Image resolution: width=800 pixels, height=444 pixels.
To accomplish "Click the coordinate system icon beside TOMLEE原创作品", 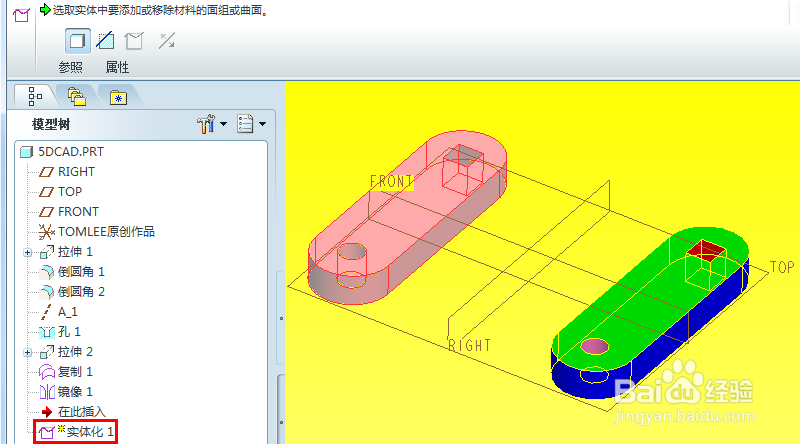I will [46, 232].
